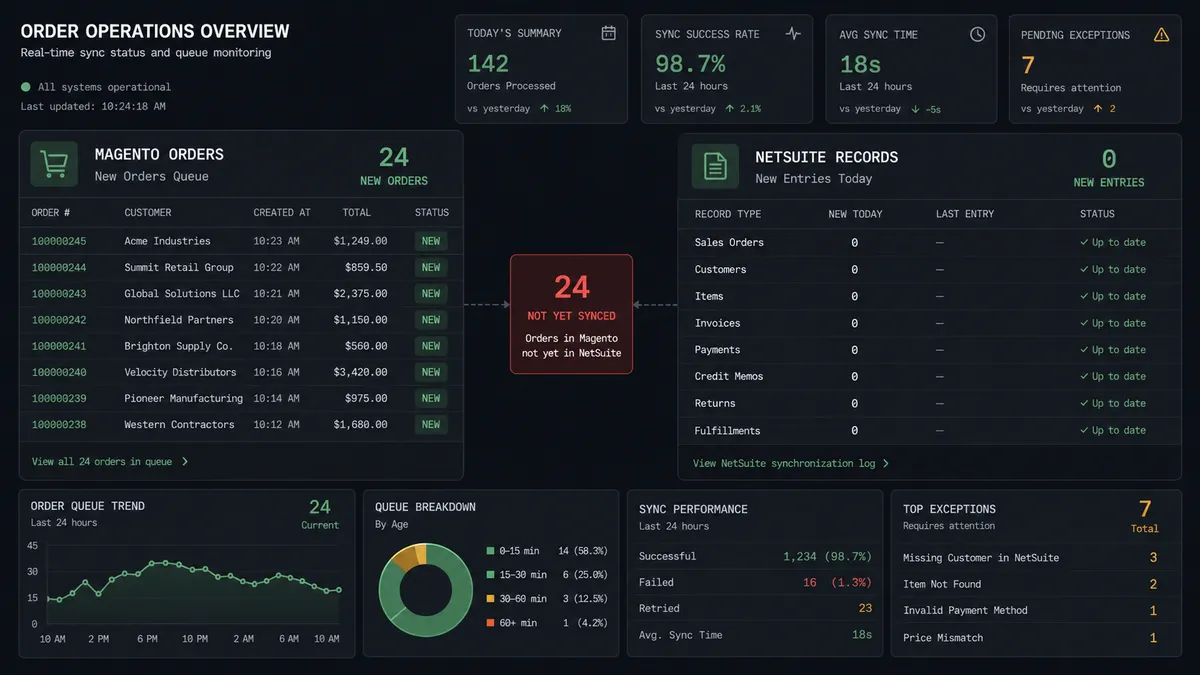Click the pulse icon in Sync Success Rate card
1200x675 pixels.
coord(793,33)
